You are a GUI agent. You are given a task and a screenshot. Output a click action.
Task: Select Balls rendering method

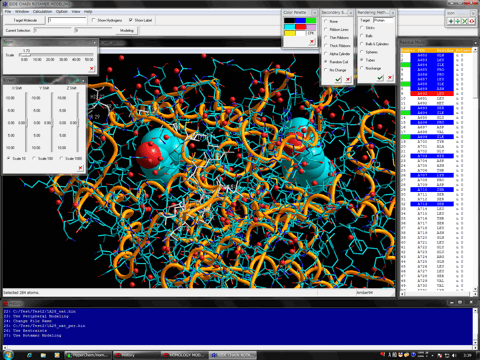pos(362,36)
